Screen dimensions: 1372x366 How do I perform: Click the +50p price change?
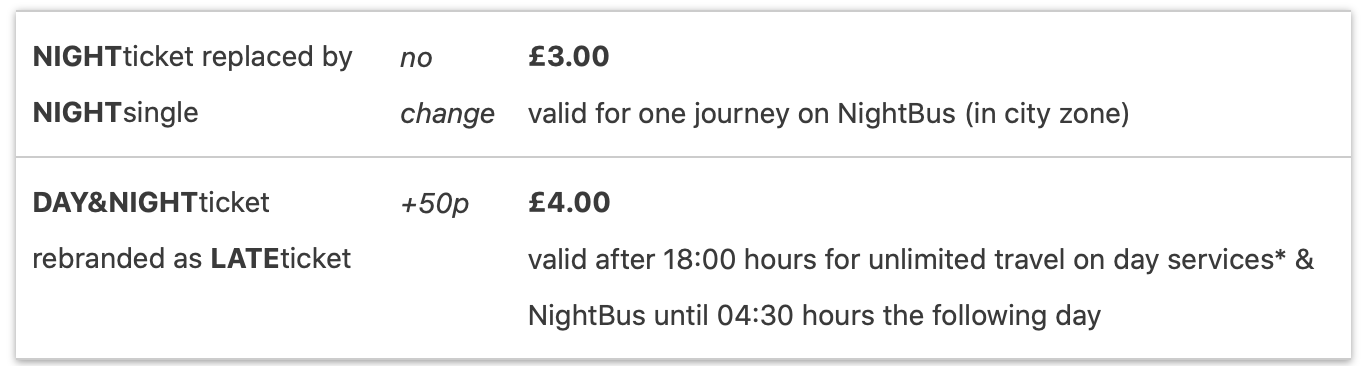pyautogui.click(x=434, y=204)
